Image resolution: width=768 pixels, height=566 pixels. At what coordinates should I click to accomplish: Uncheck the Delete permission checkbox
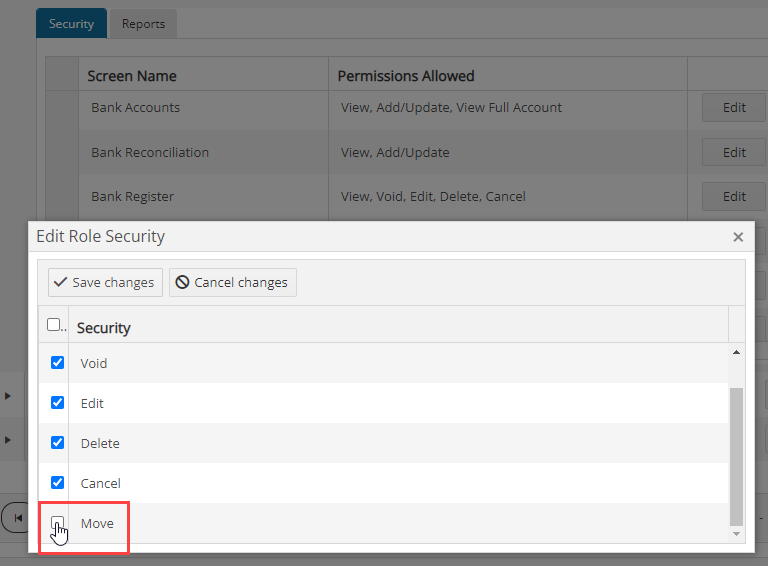(57, 443)
